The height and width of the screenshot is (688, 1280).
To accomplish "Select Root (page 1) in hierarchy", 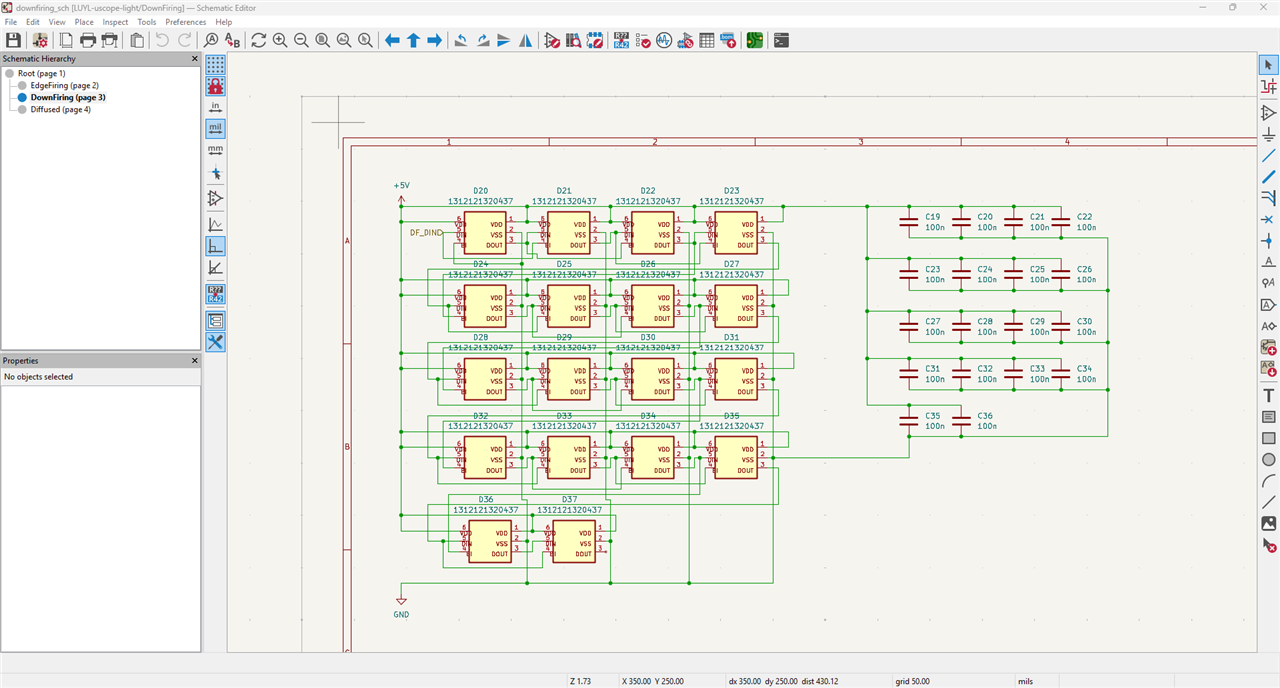I will coord(41,73).
